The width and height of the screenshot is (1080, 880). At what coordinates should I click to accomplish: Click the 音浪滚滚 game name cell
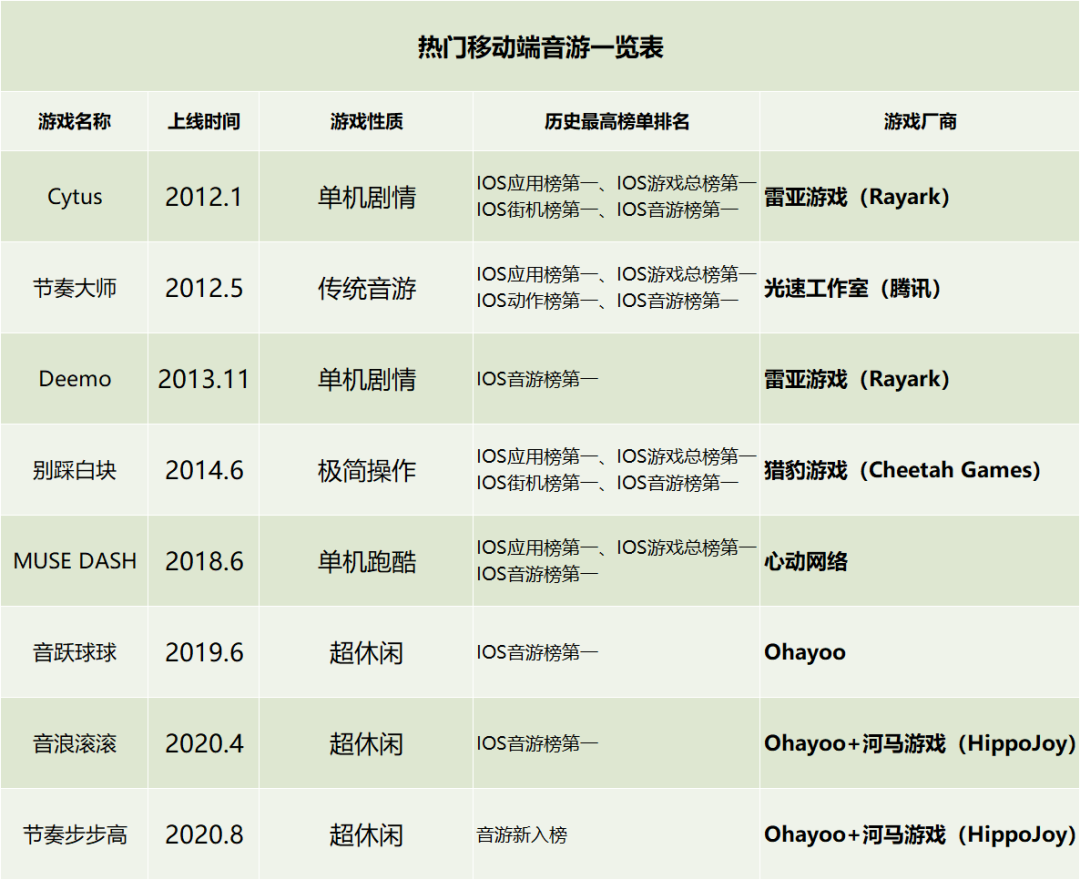pyautogui.click(x=74, y=744)
